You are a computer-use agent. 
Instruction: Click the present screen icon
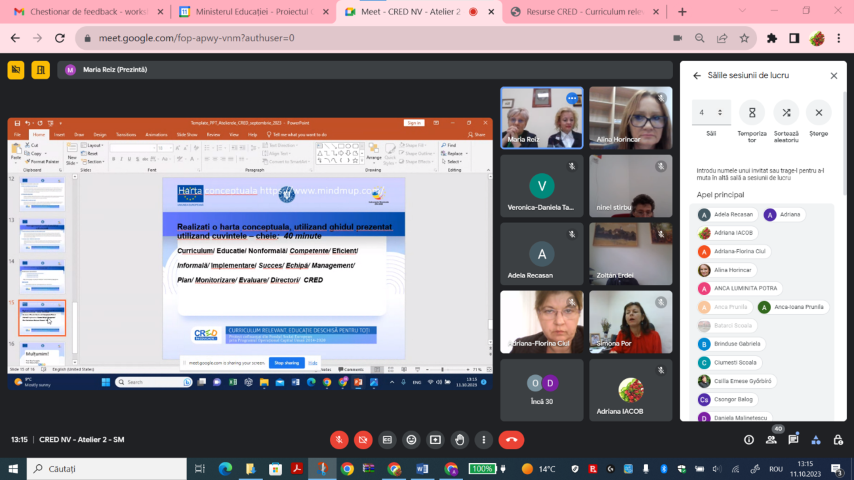coord(435,439)
